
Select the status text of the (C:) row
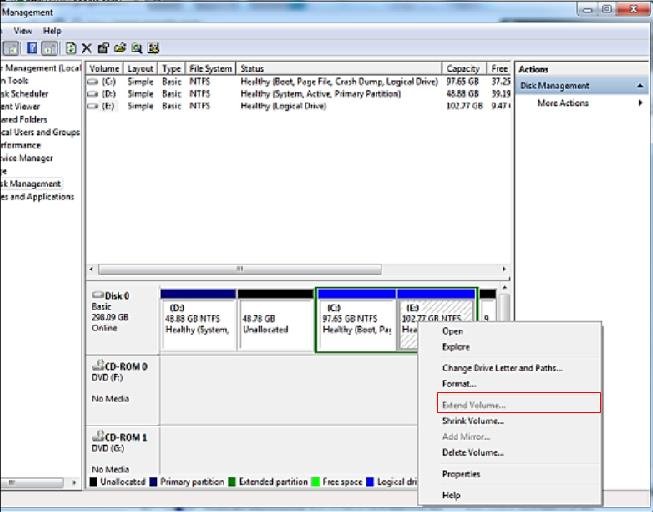[x=339, y=82]
